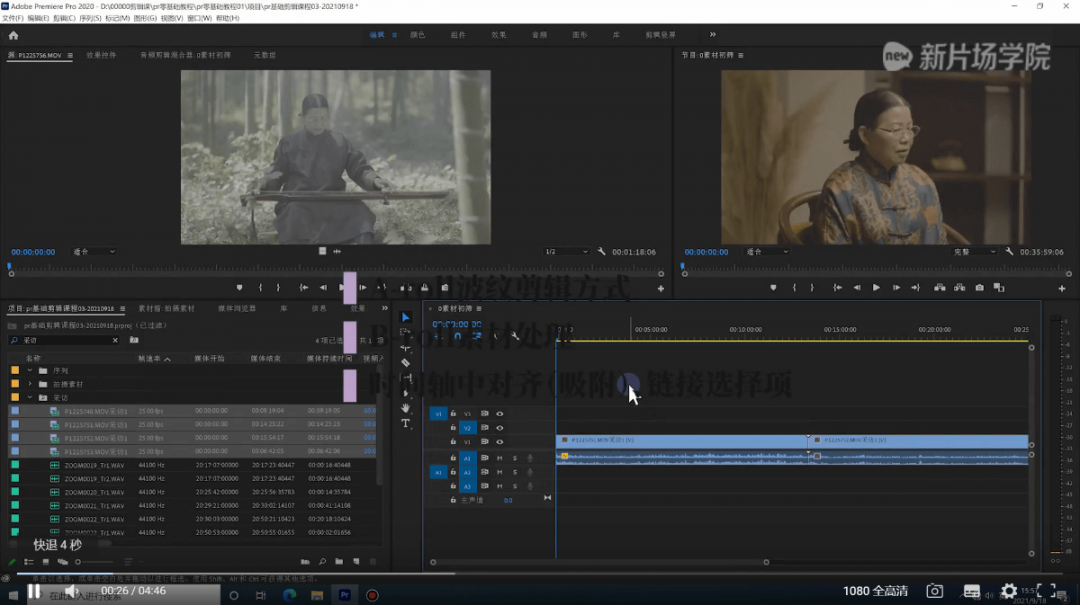This screenshot has width=1080, height=605.
Task: Switch Project panel to icon view
Action: click(45, 562)
